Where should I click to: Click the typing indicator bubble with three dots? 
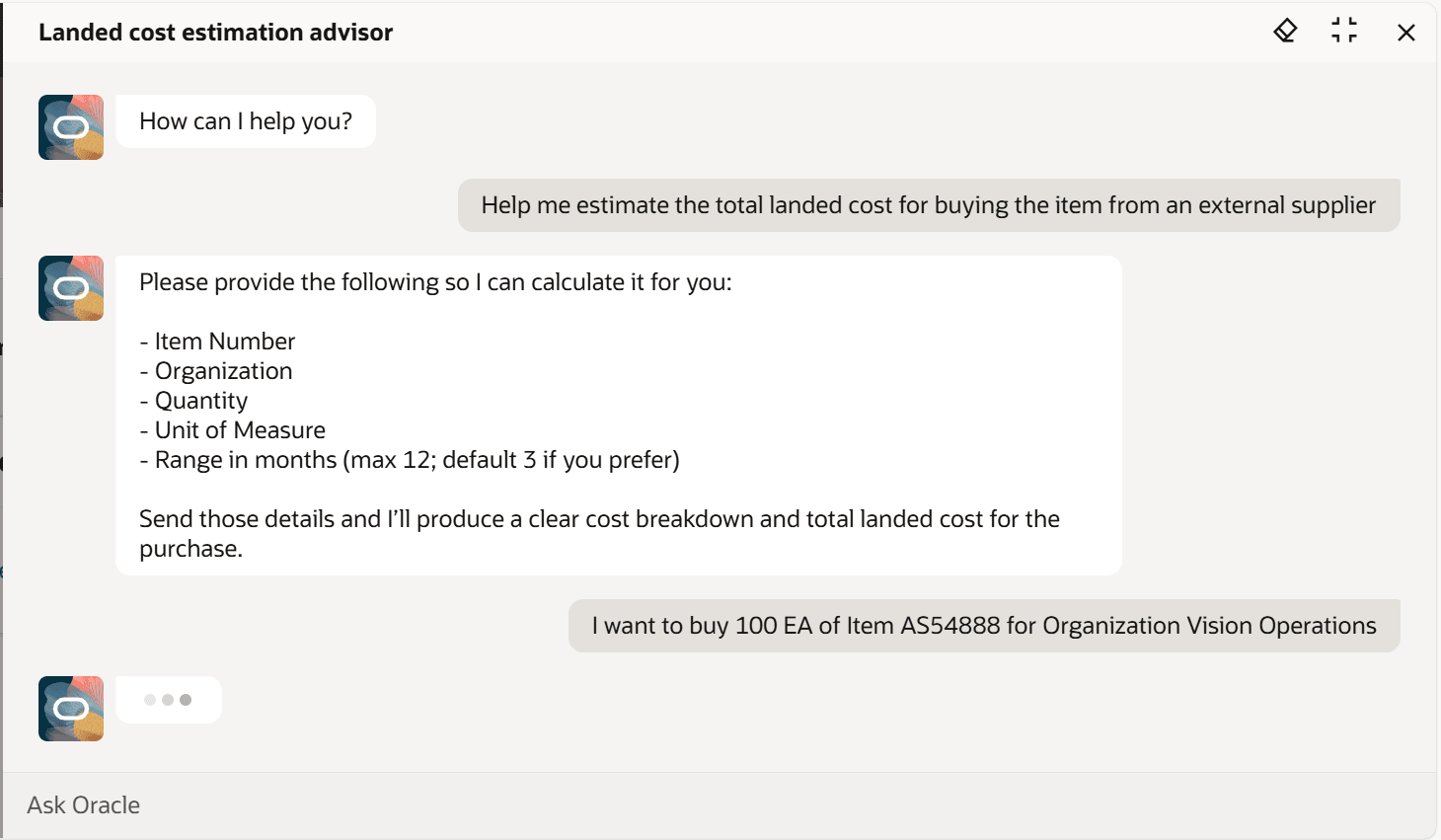click(x=168, y=699)
